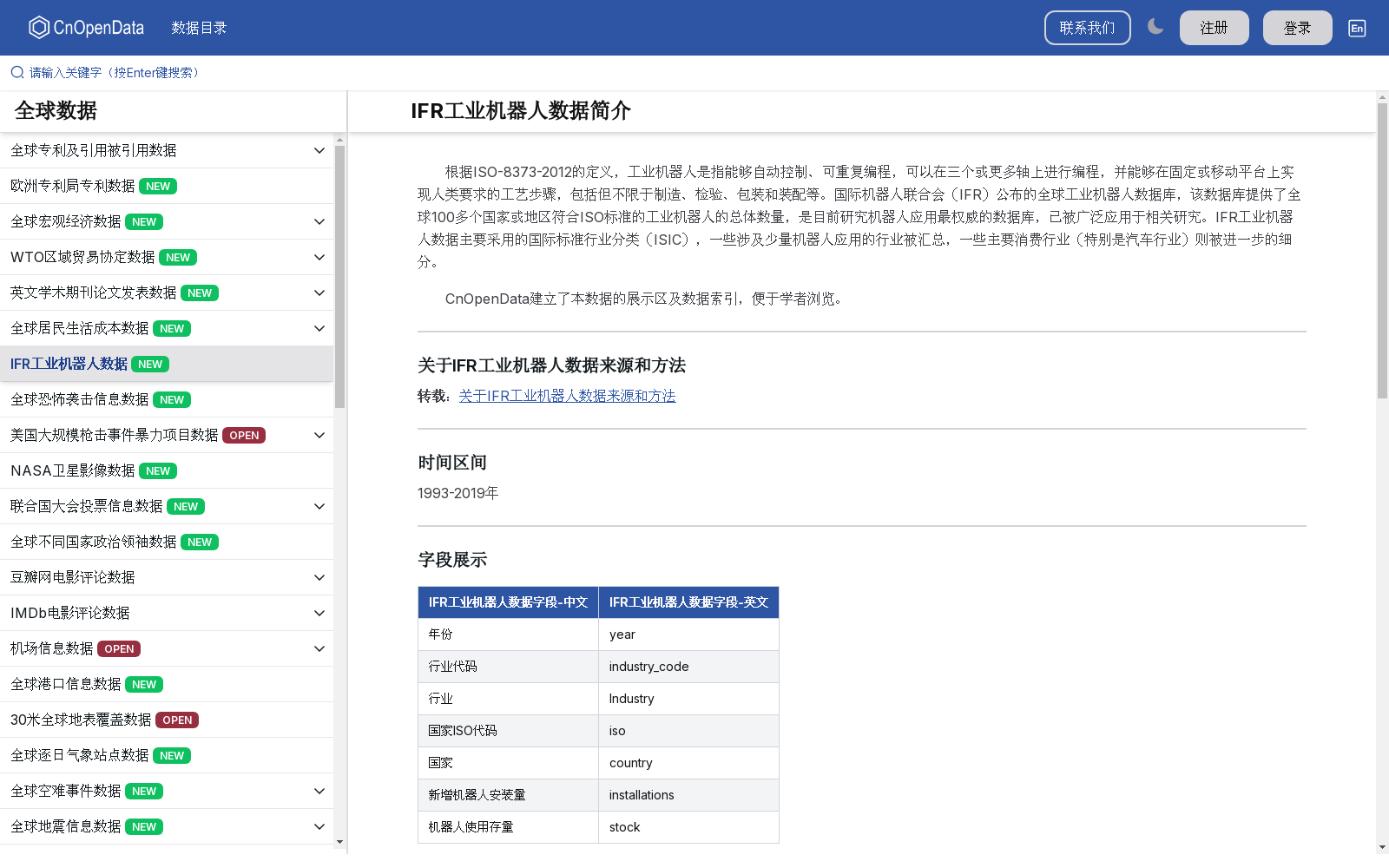Open 全球恐怖袭击信息数据 item
Image resolution: width=1389 pixels, height=868 pixels.
coord(167,399)
